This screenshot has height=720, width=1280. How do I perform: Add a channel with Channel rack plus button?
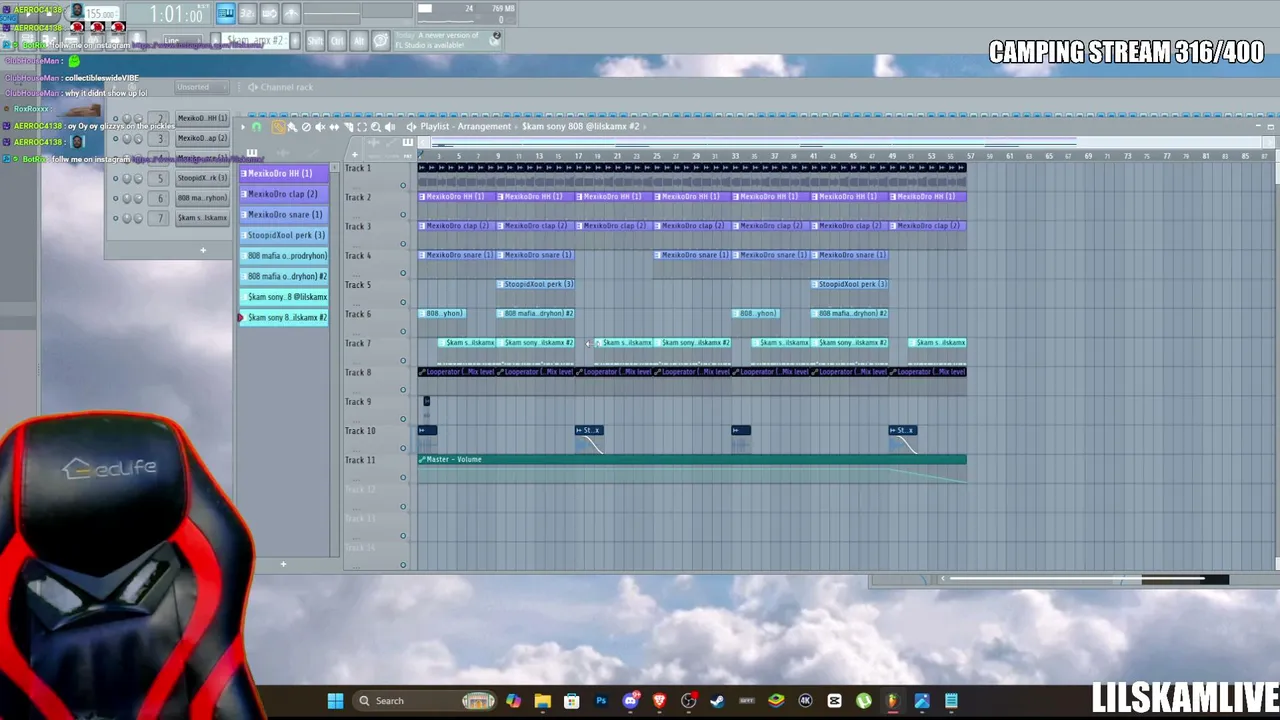click(202, 250)
